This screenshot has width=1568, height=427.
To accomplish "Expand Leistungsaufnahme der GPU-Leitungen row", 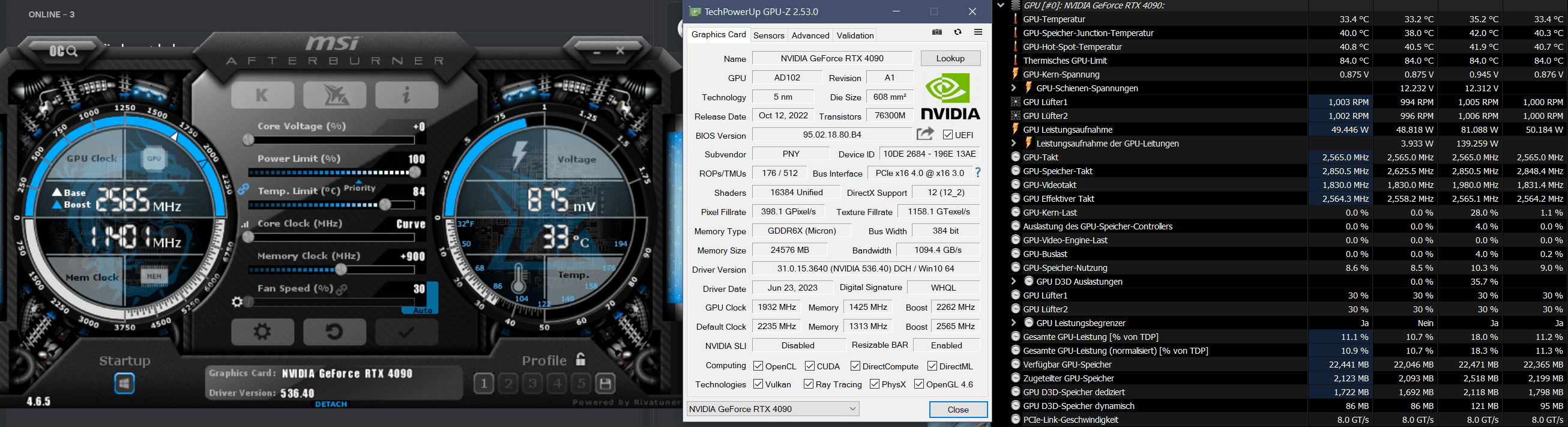I will pos(1013,144).
